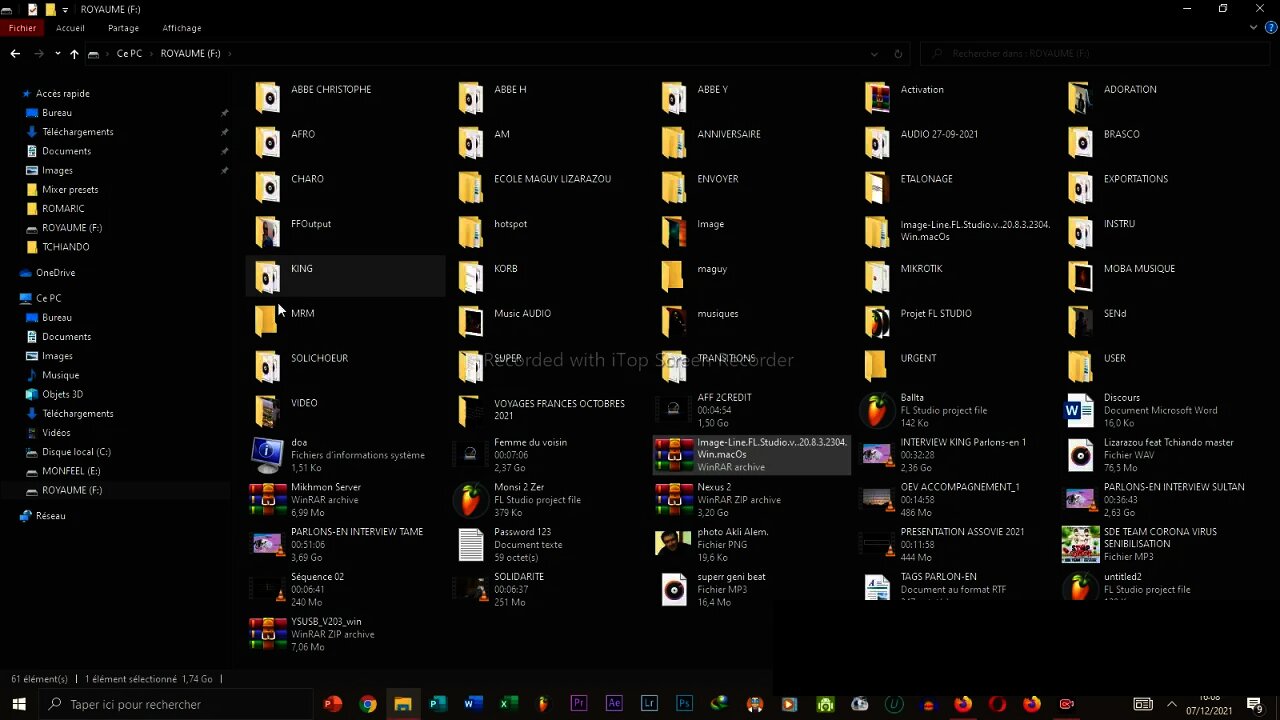This screenshot has height=720, width=1280.
Task: Open the Projet FL STUDIO folder
Action: (x=877, y=320)
